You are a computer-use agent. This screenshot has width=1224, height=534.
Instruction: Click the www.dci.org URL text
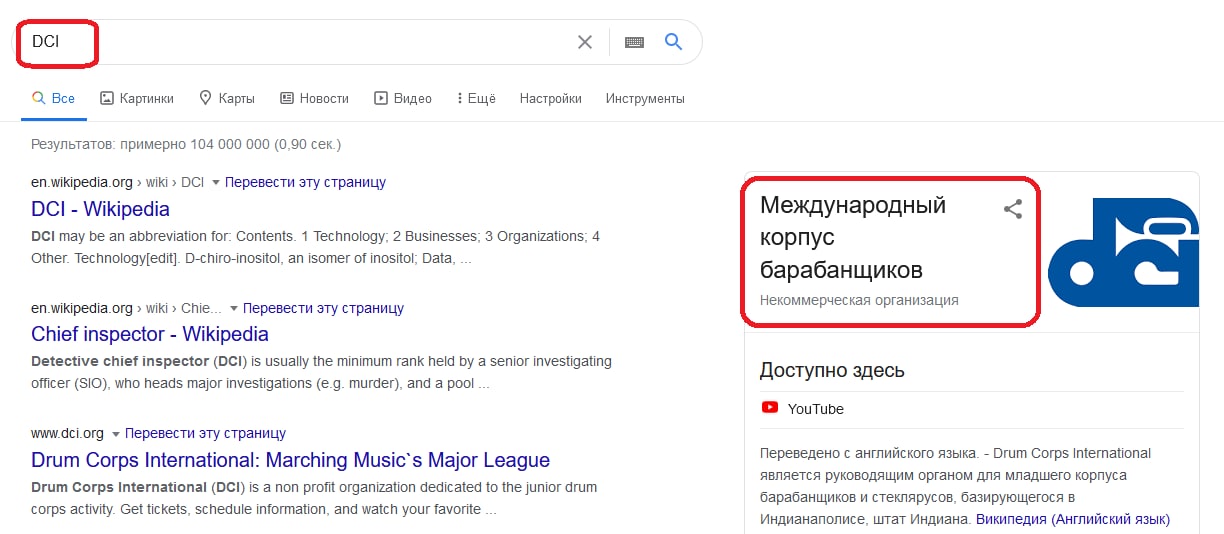pos(67,433)
